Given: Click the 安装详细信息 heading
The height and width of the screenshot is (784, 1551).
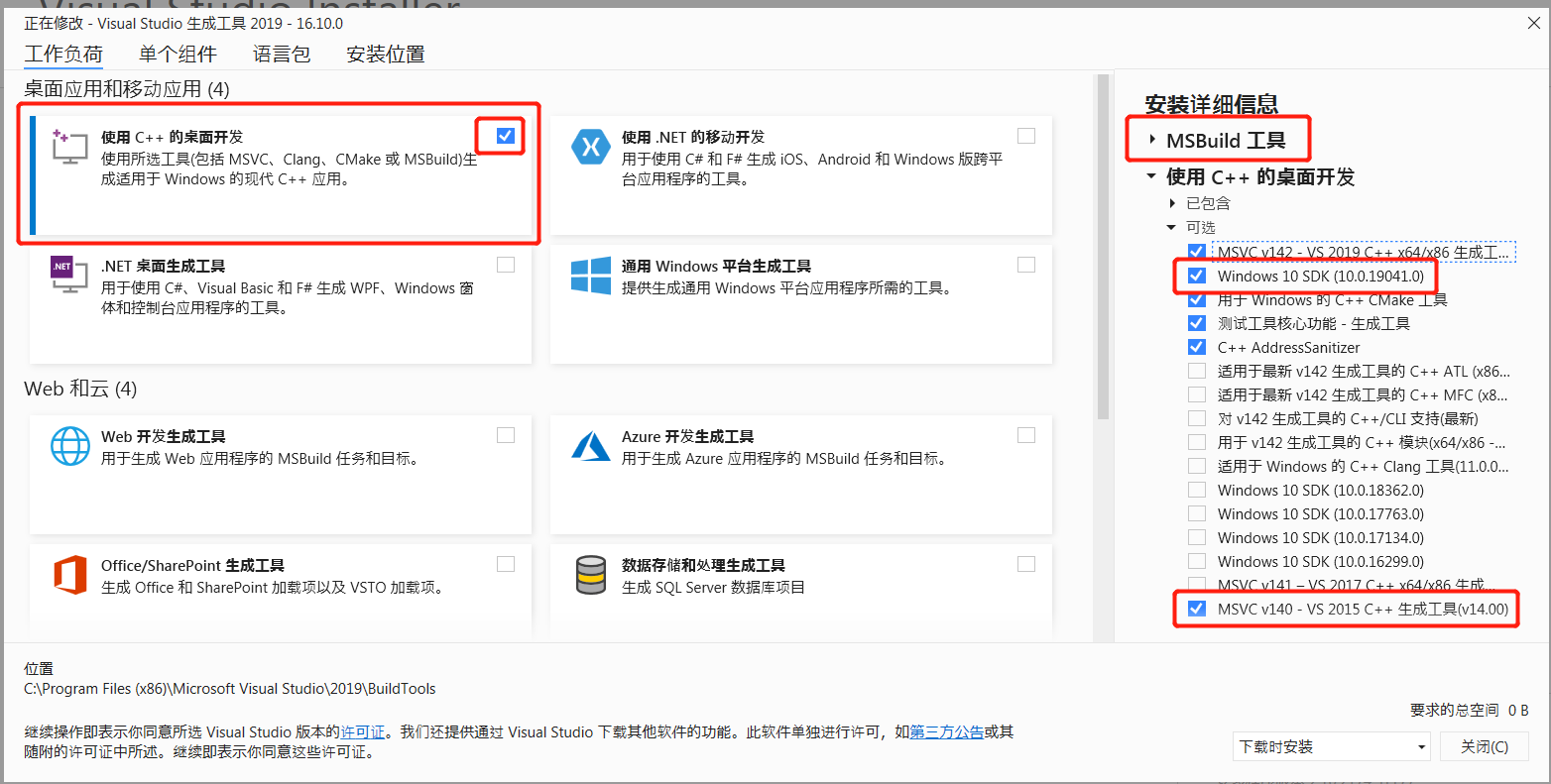Looking at the screenshot, I should pos(1211,104).
